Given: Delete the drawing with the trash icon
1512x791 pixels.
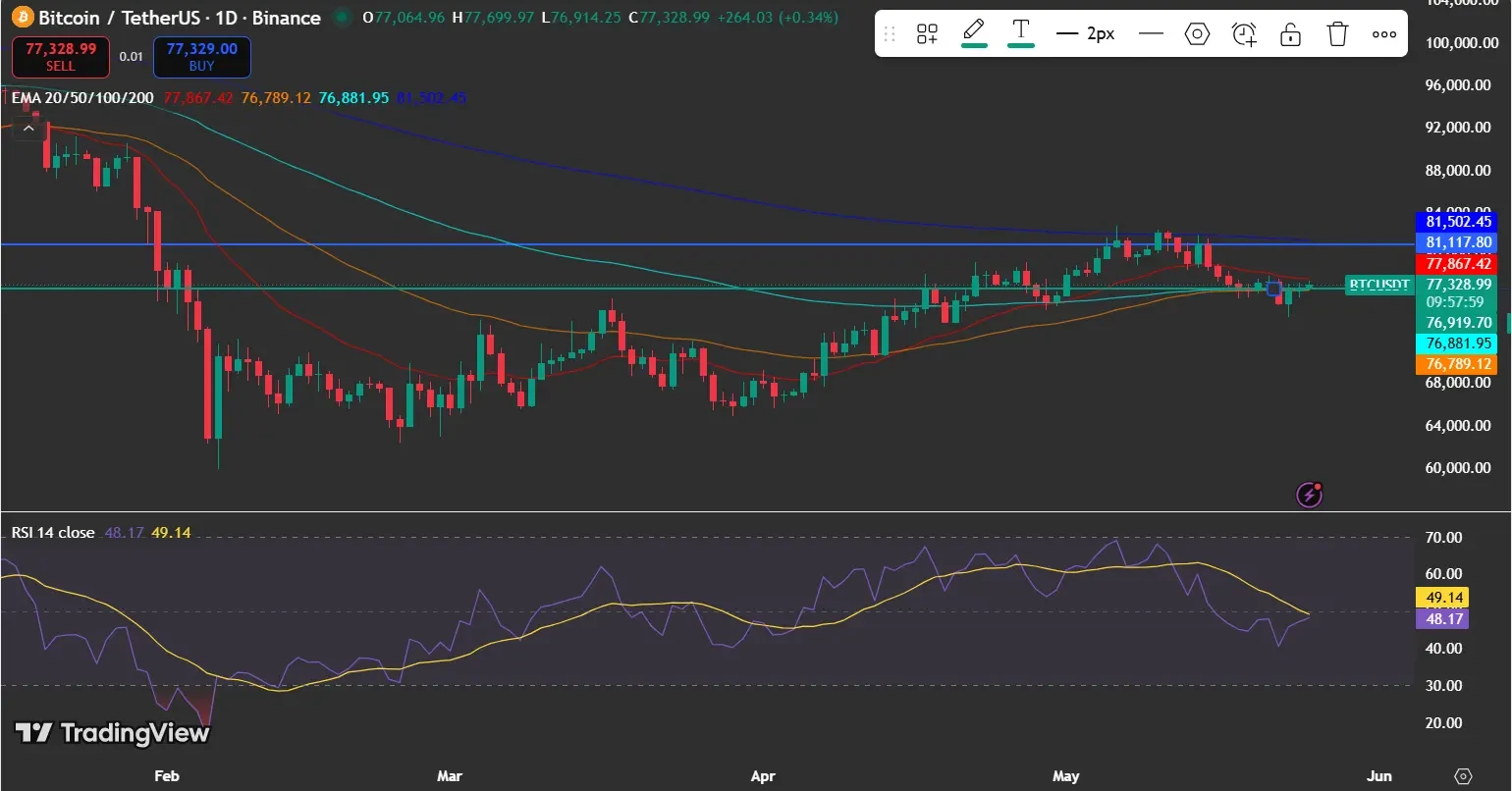Looking at the screenshot, I should coord(1337,34).
